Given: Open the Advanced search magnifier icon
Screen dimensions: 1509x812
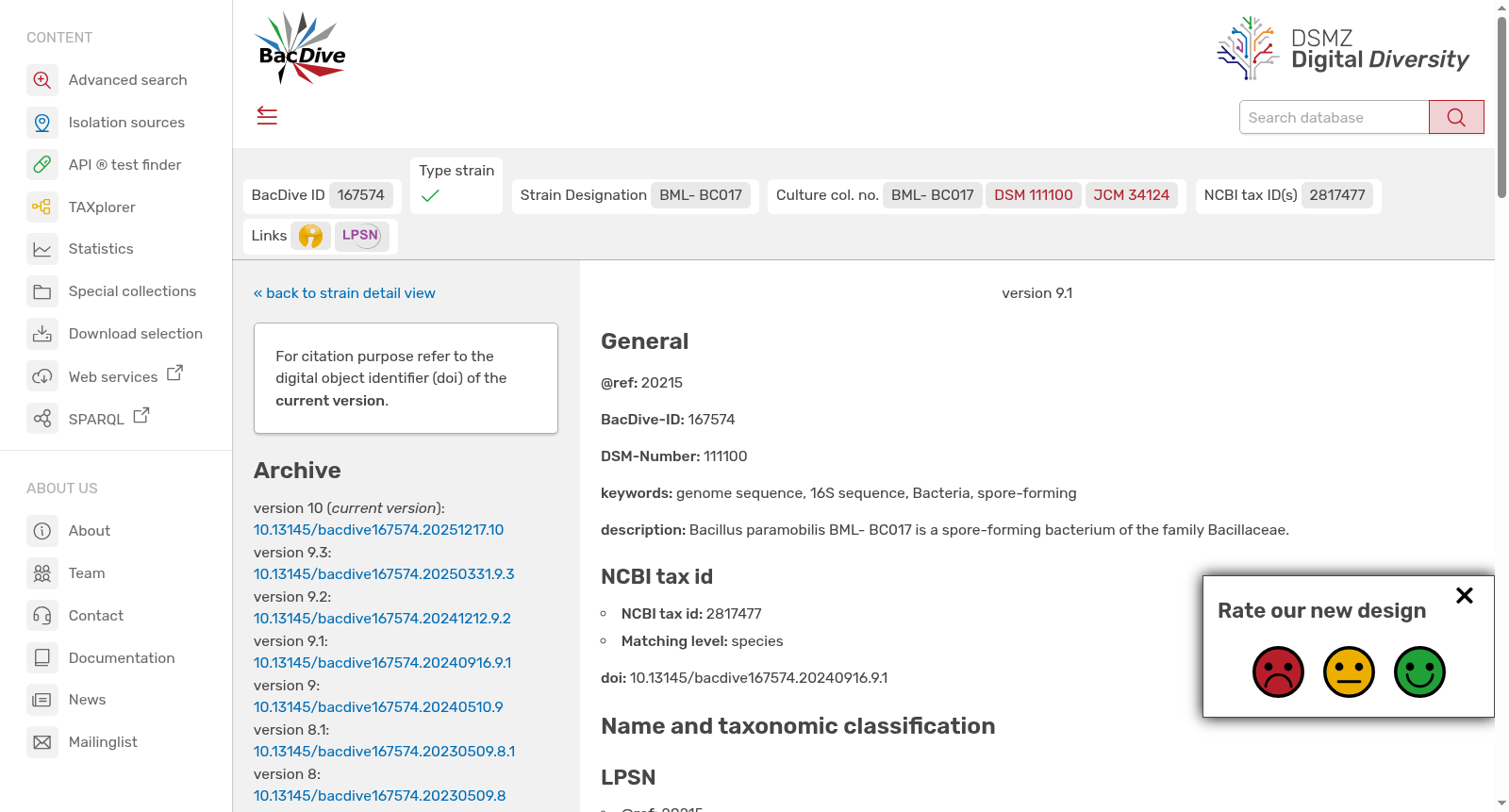Looking at the screenshot, I should pyautogui.click(x=42, y=80).
